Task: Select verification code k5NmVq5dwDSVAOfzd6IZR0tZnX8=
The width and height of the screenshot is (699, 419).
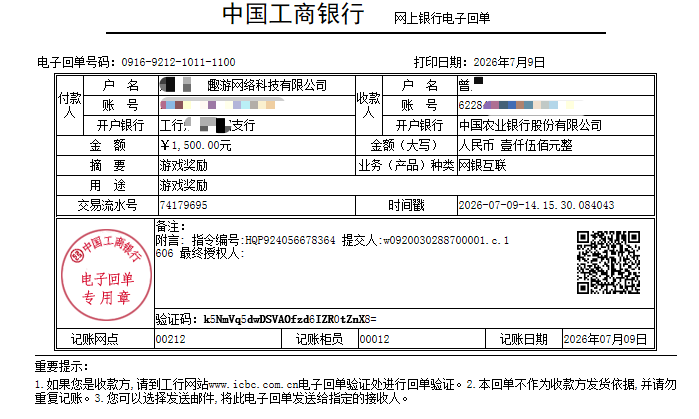Action: [x=290, y=320]
